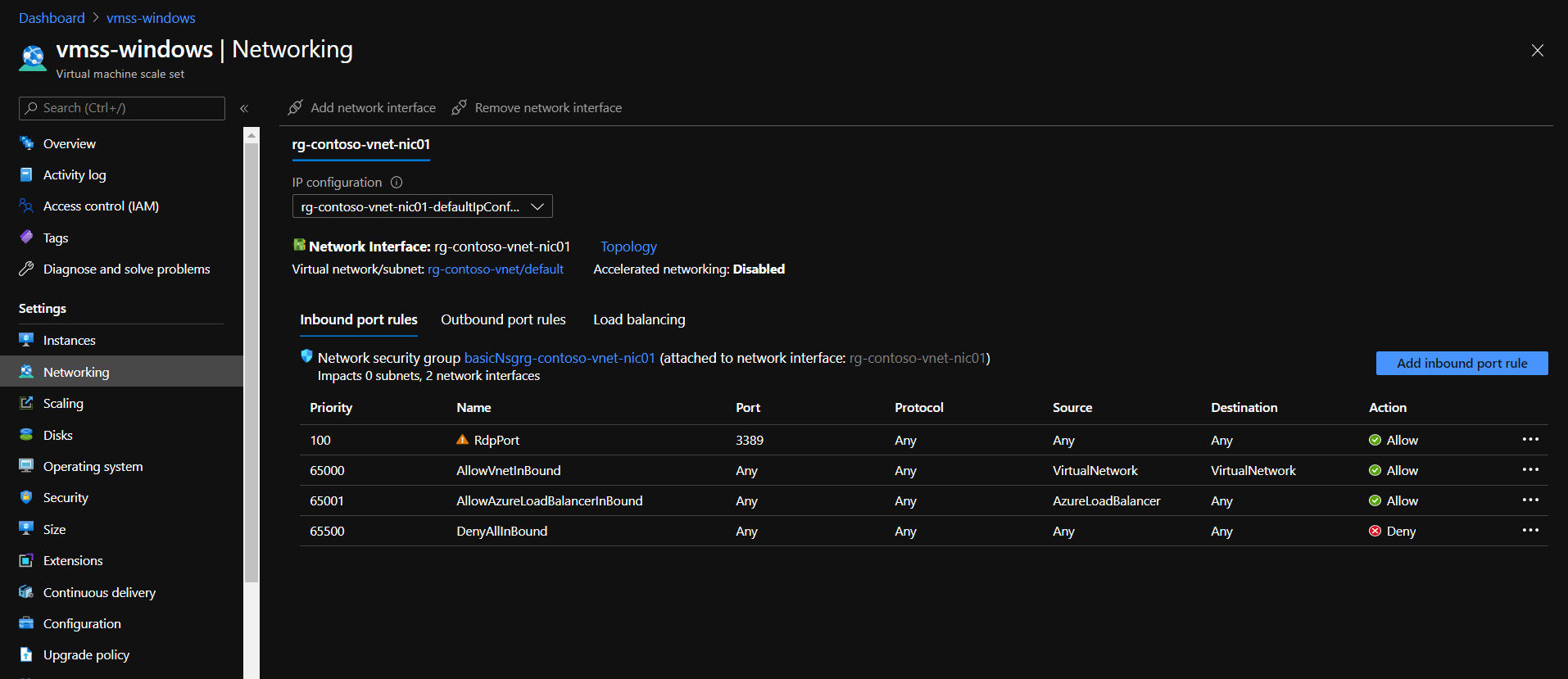The height and width of the screenshot is (679, 1568).
Task: Click priority value 65001
Action: click(x=327, y=500)
